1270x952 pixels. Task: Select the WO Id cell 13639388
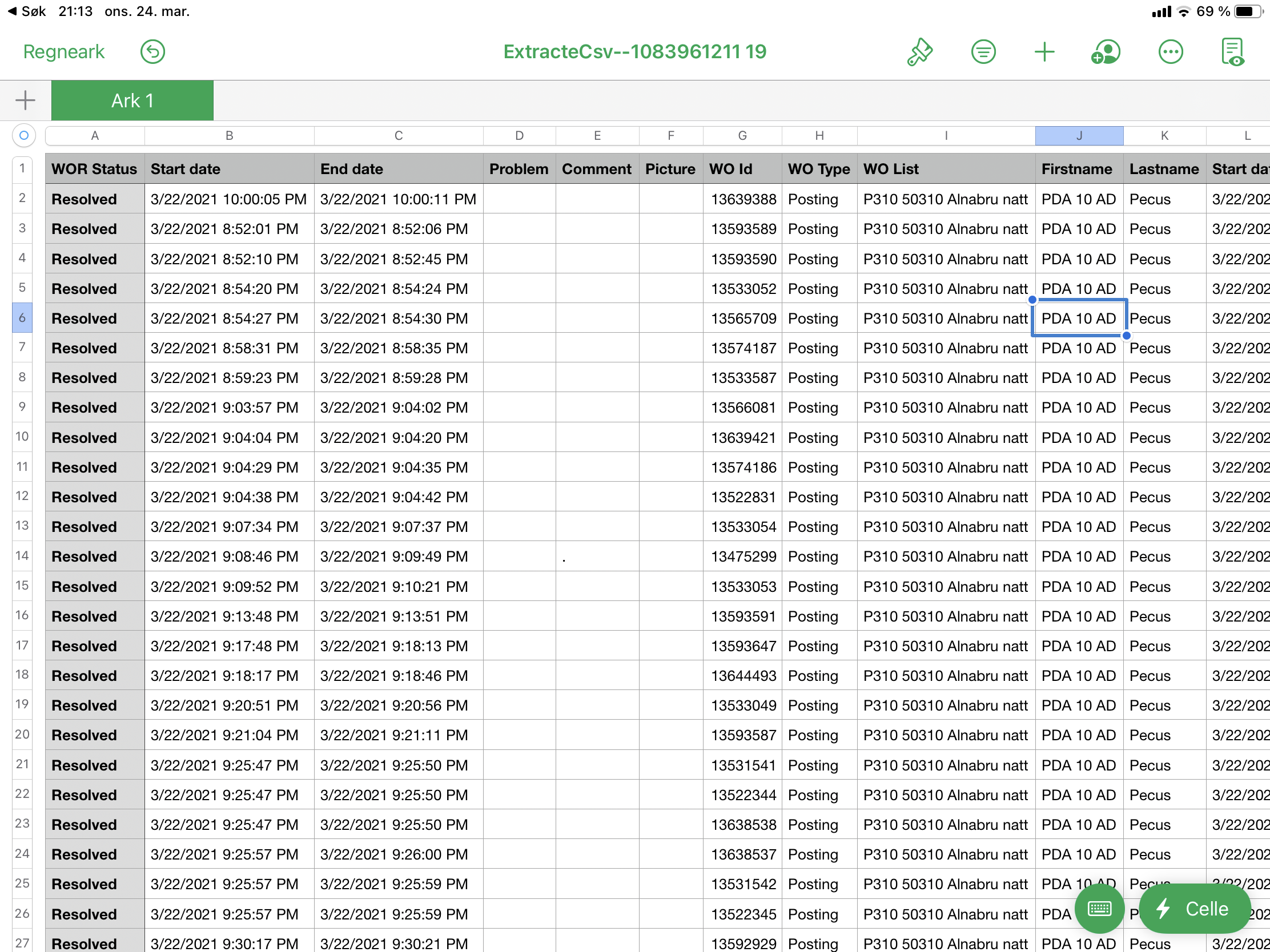[742, 199]
